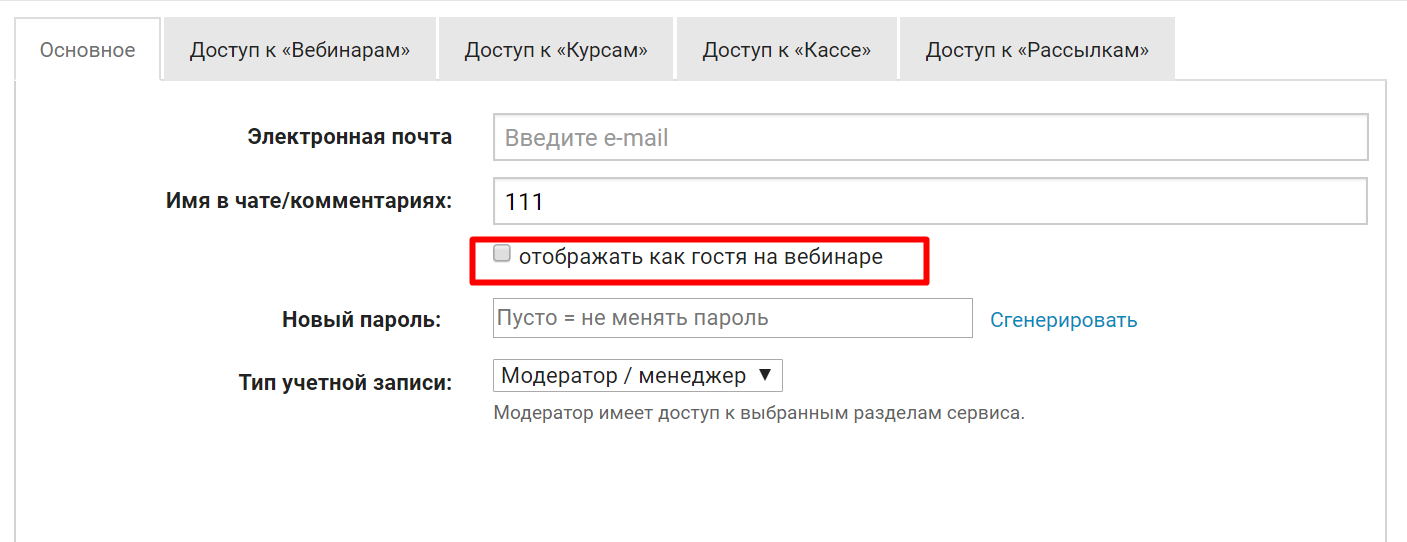Open the Доступ к «Курсам» tab
This screenshot has height=542, width=1407.
[555, 50]
